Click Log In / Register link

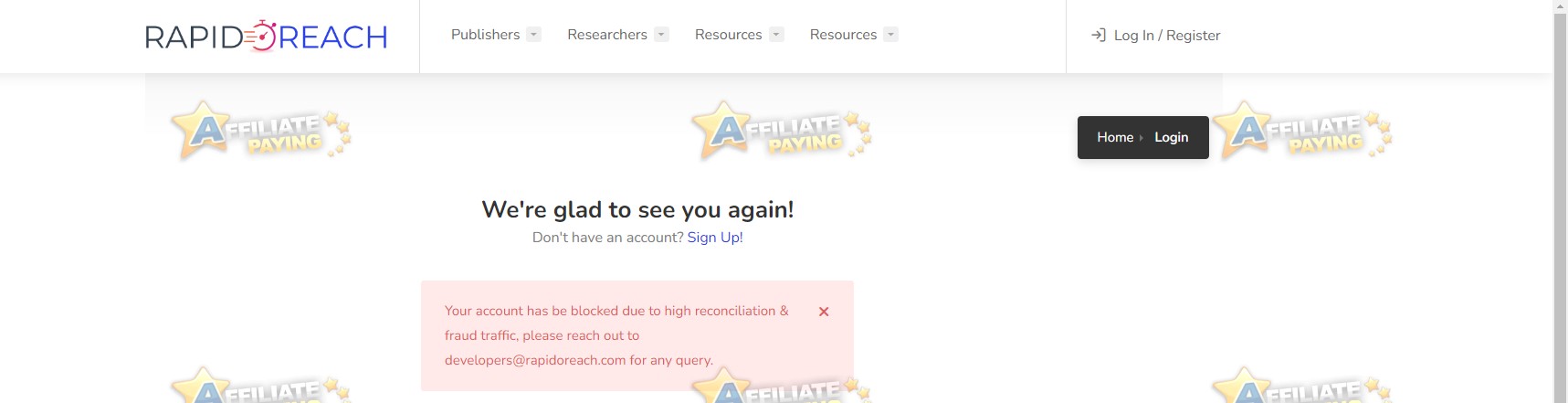1167,36
